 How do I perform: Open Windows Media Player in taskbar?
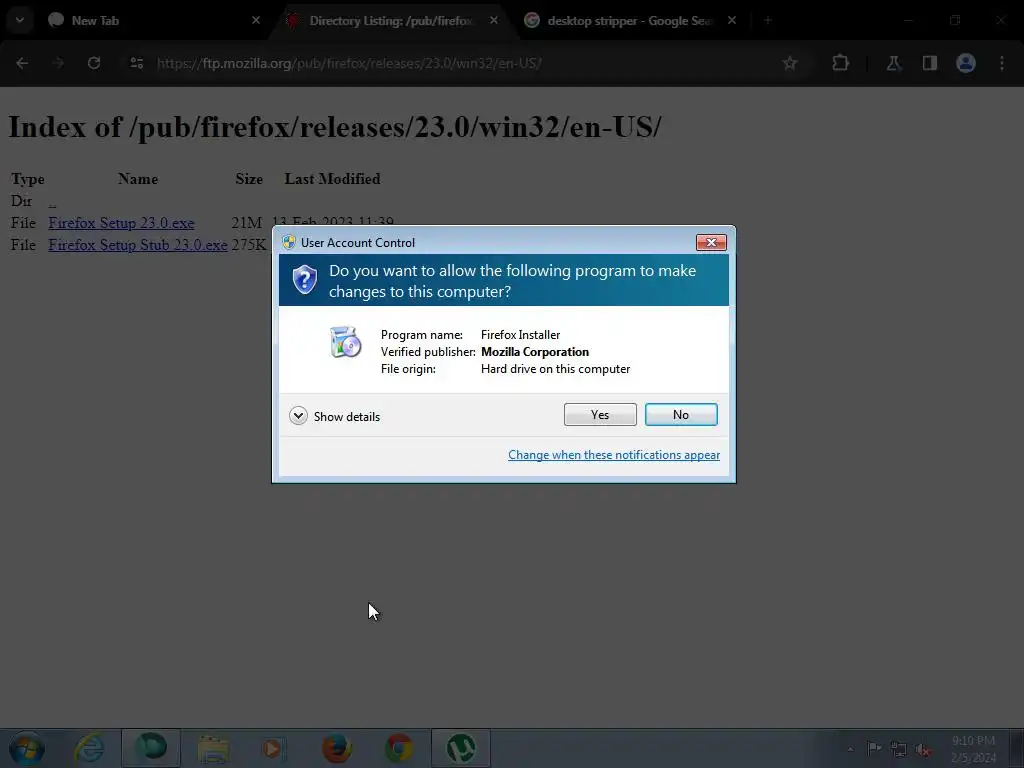[272, 748]
